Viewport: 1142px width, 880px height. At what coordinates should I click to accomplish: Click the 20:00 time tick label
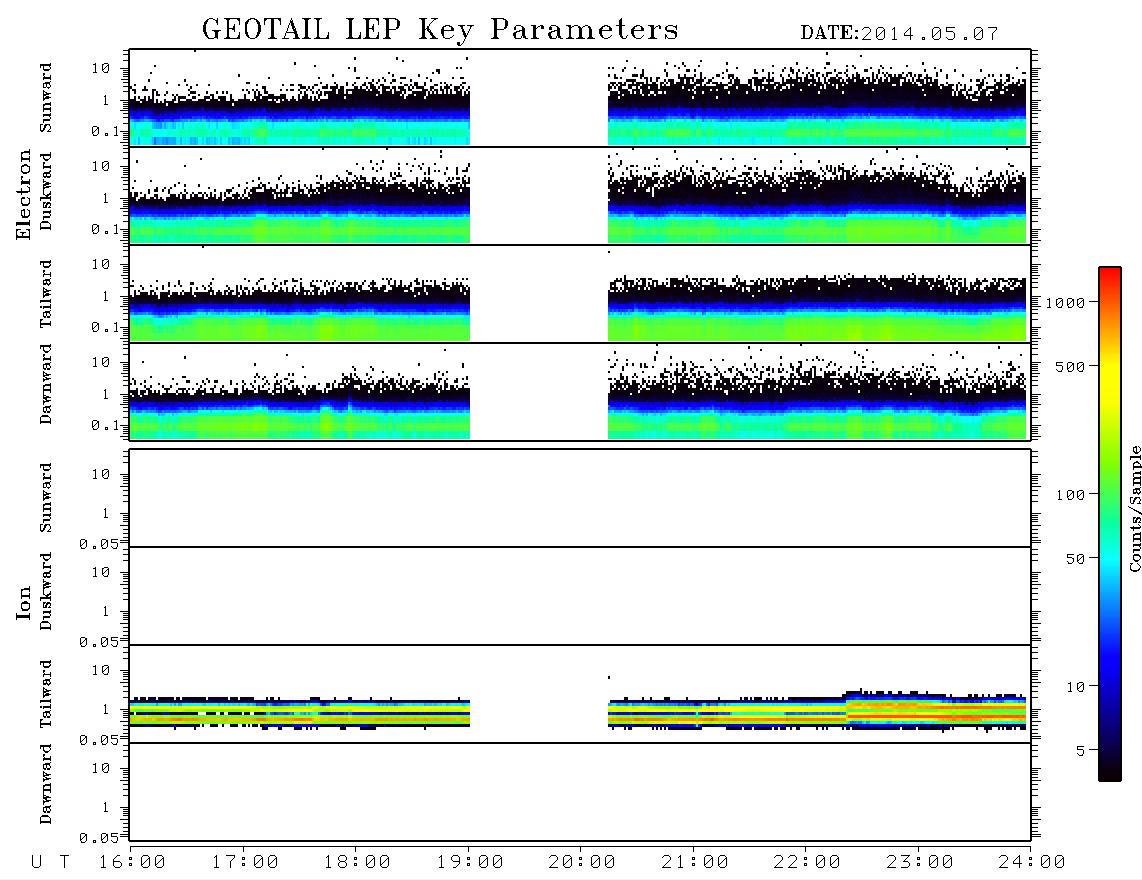[x=583, y=863]
